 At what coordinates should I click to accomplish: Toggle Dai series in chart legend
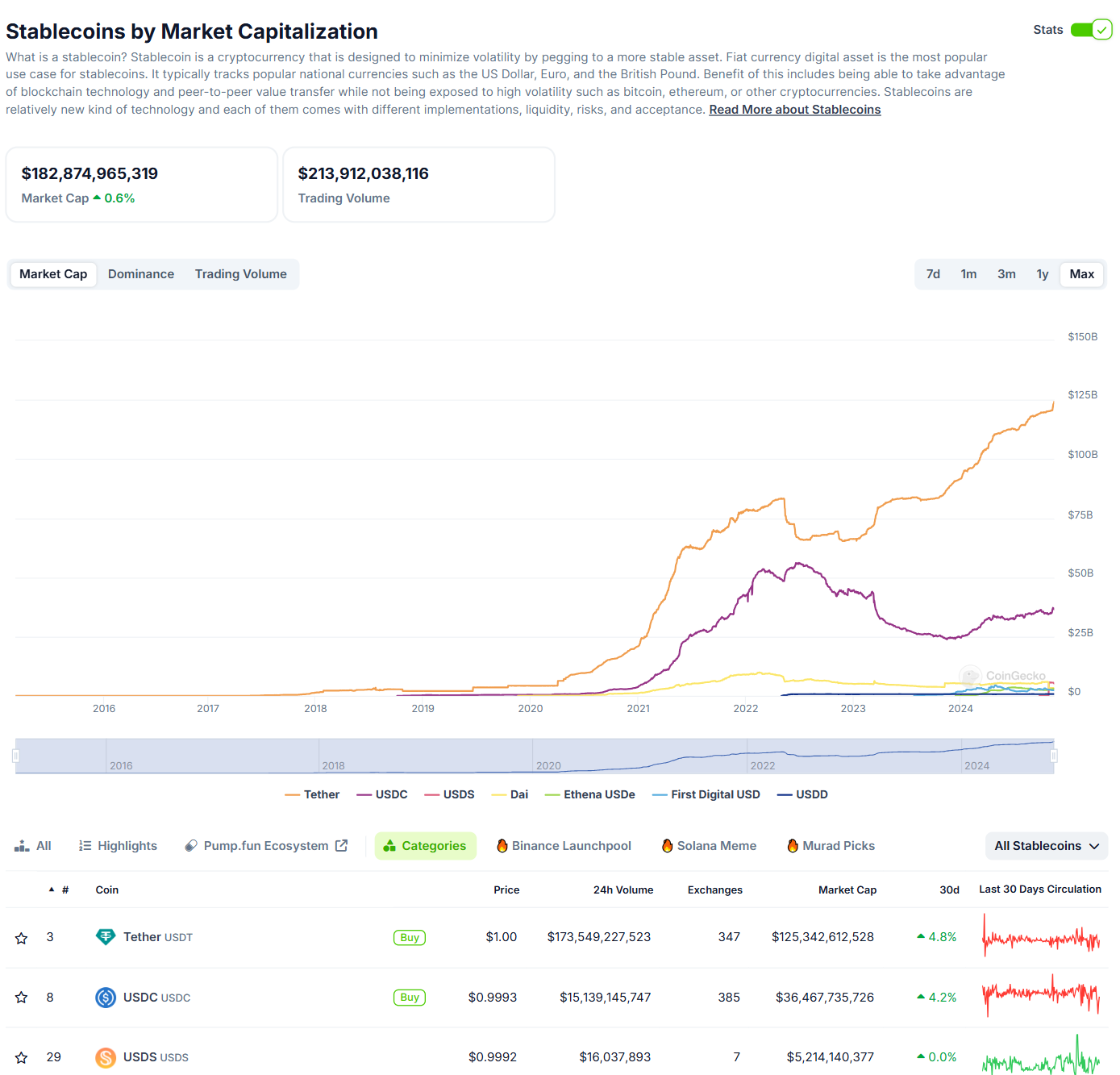point(510,794)
